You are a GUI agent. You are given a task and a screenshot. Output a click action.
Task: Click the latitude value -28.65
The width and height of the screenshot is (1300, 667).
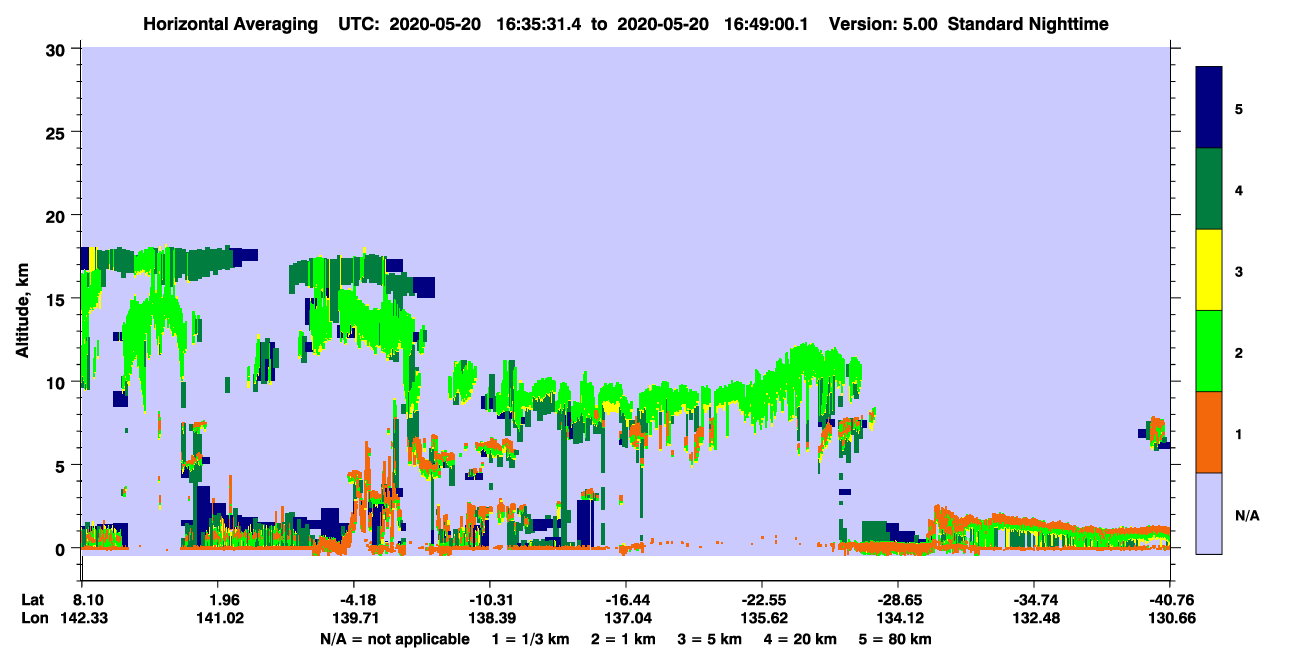pos(898,600)
